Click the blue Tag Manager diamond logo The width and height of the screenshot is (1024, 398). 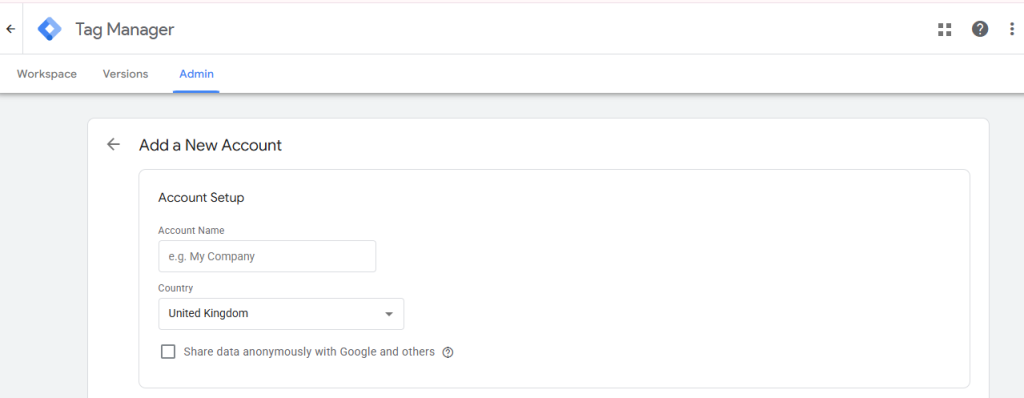coord(50,29)
